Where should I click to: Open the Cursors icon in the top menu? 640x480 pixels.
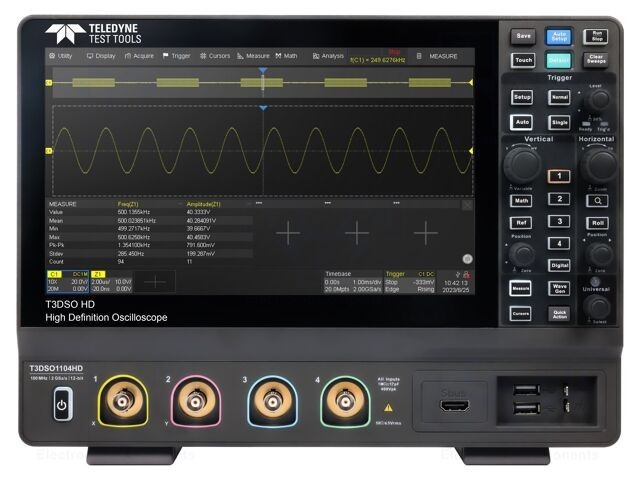click(214, 56)
